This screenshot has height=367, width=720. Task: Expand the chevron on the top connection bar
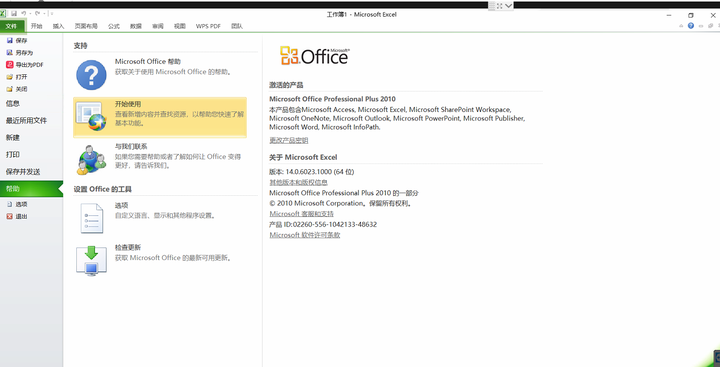pyautogui.click(x=508, y=6)
